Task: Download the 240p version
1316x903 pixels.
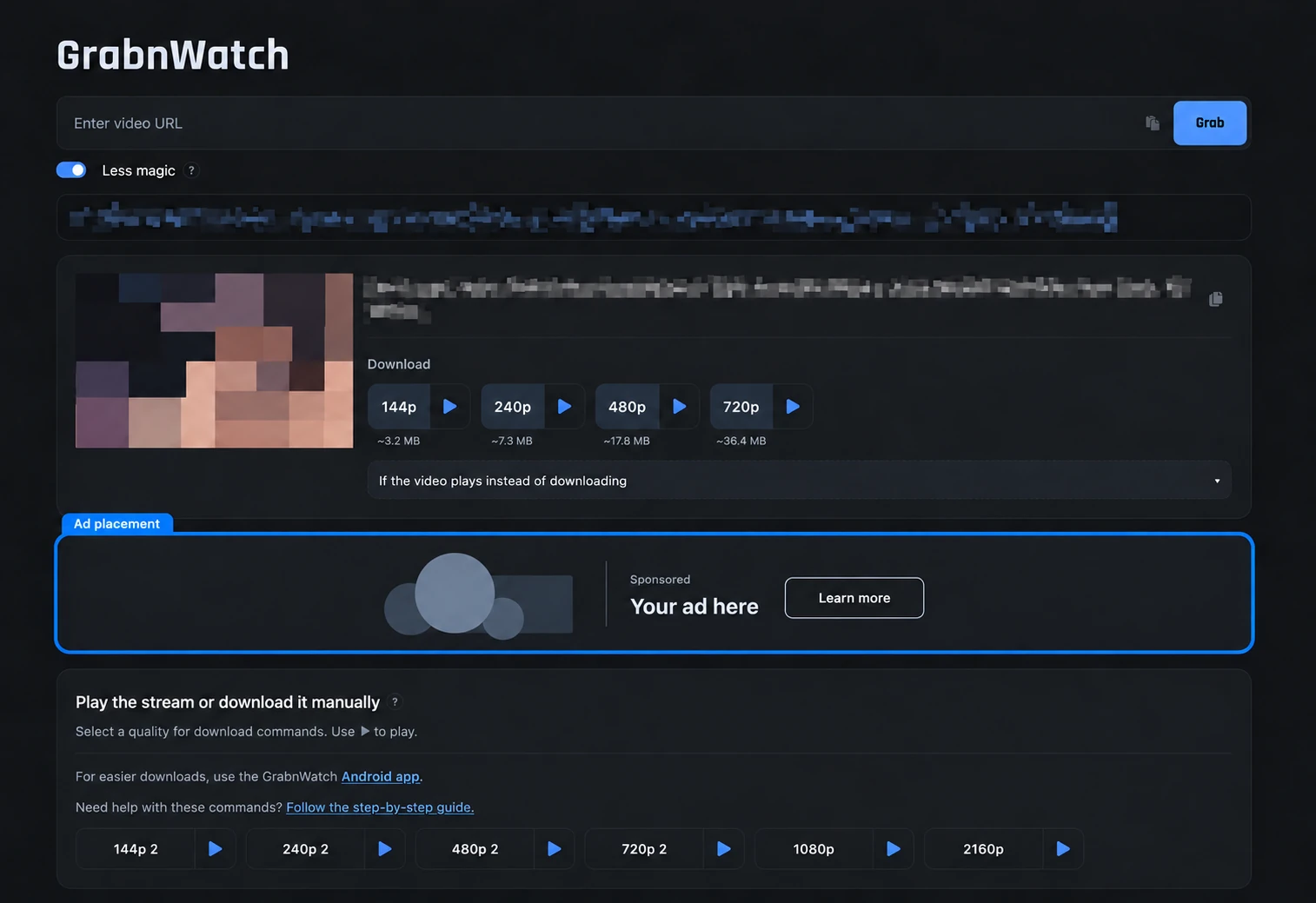Action: tap(513, 407)
